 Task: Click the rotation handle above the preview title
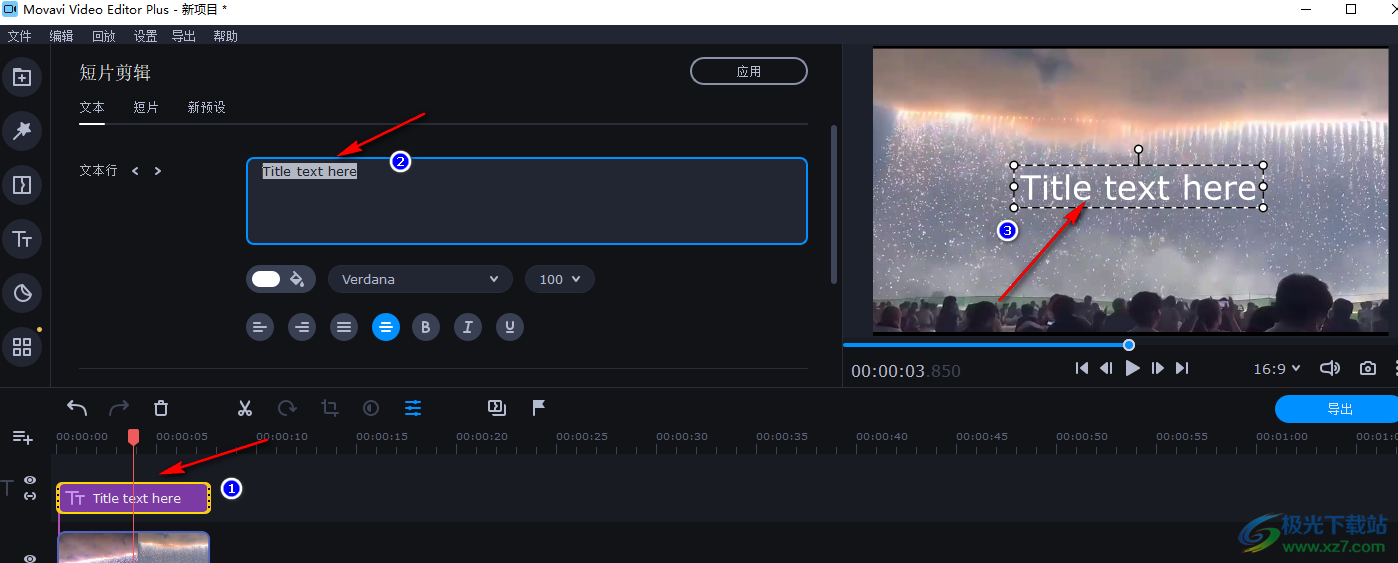pyautogui.click(x=1138, y=149)
